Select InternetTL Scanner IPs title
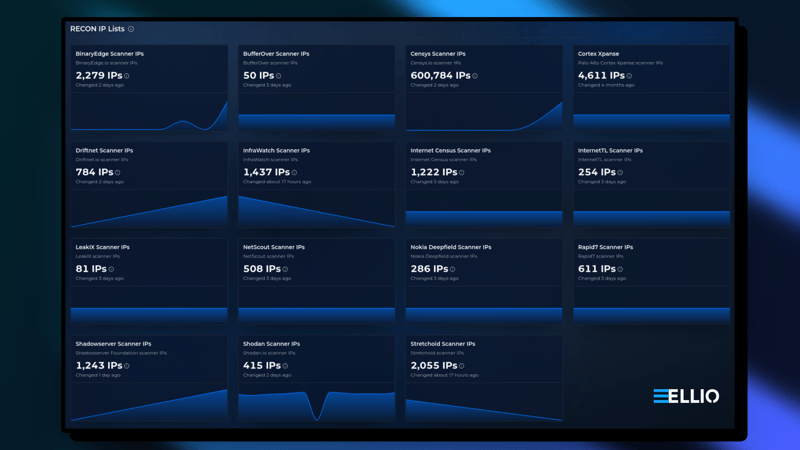 tap(610, 151)
